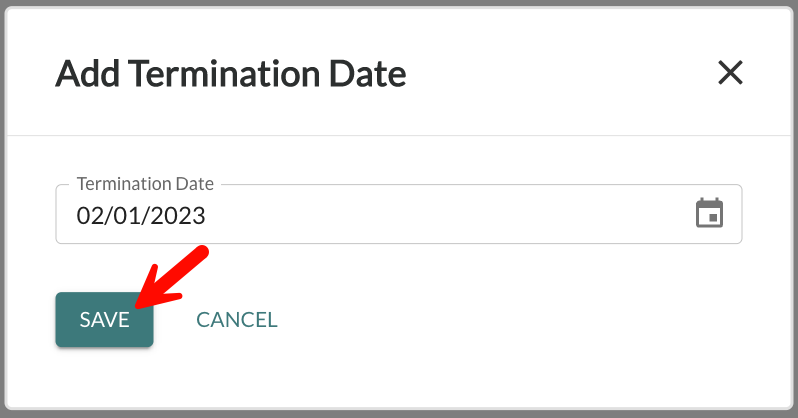Choose a date via the calendar icon
Viewport: 798px width, 418px height.
click(x=709, y=213)
